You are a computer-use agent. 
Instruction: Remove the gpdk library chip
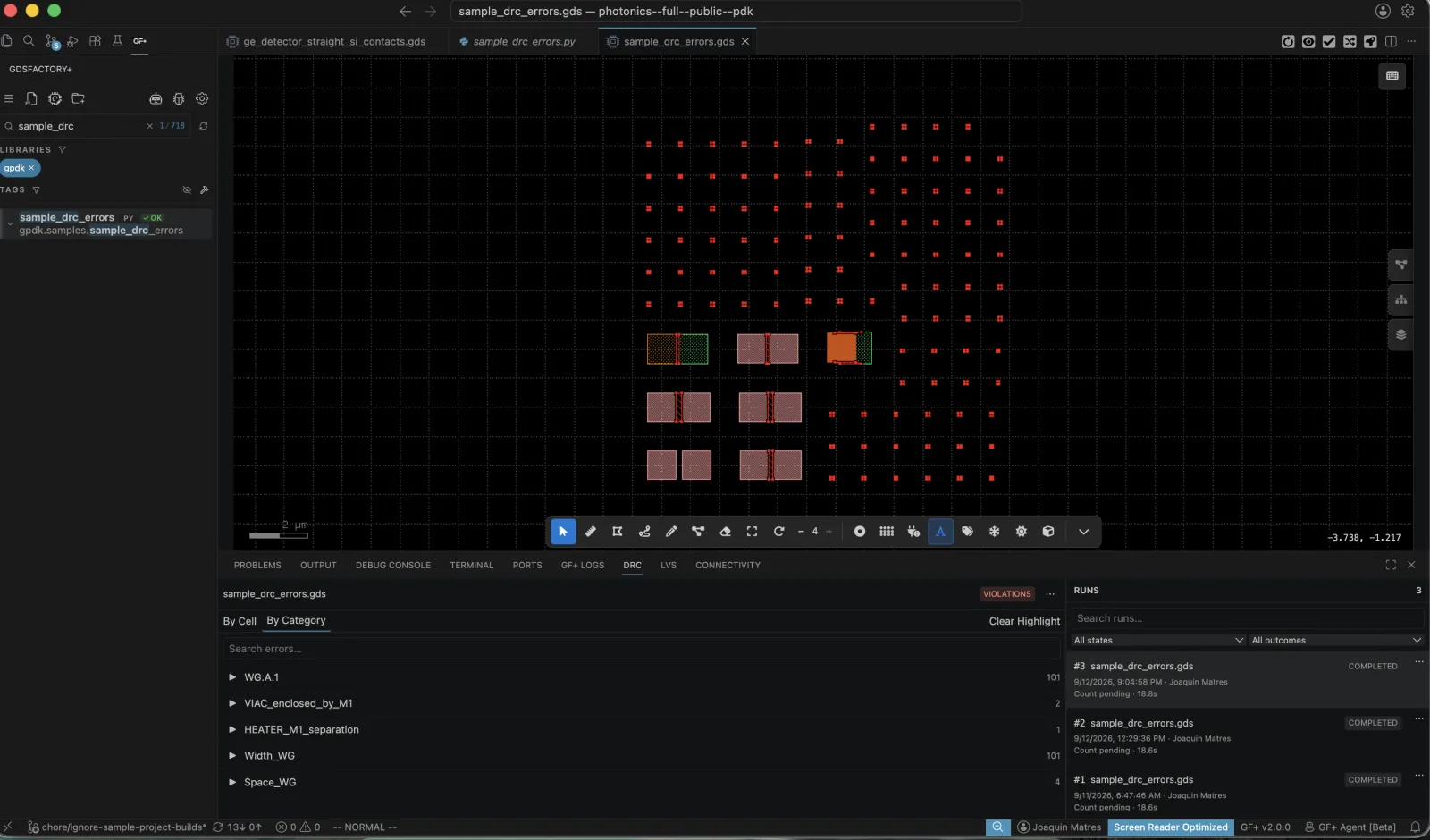click(x=31, y=168)
